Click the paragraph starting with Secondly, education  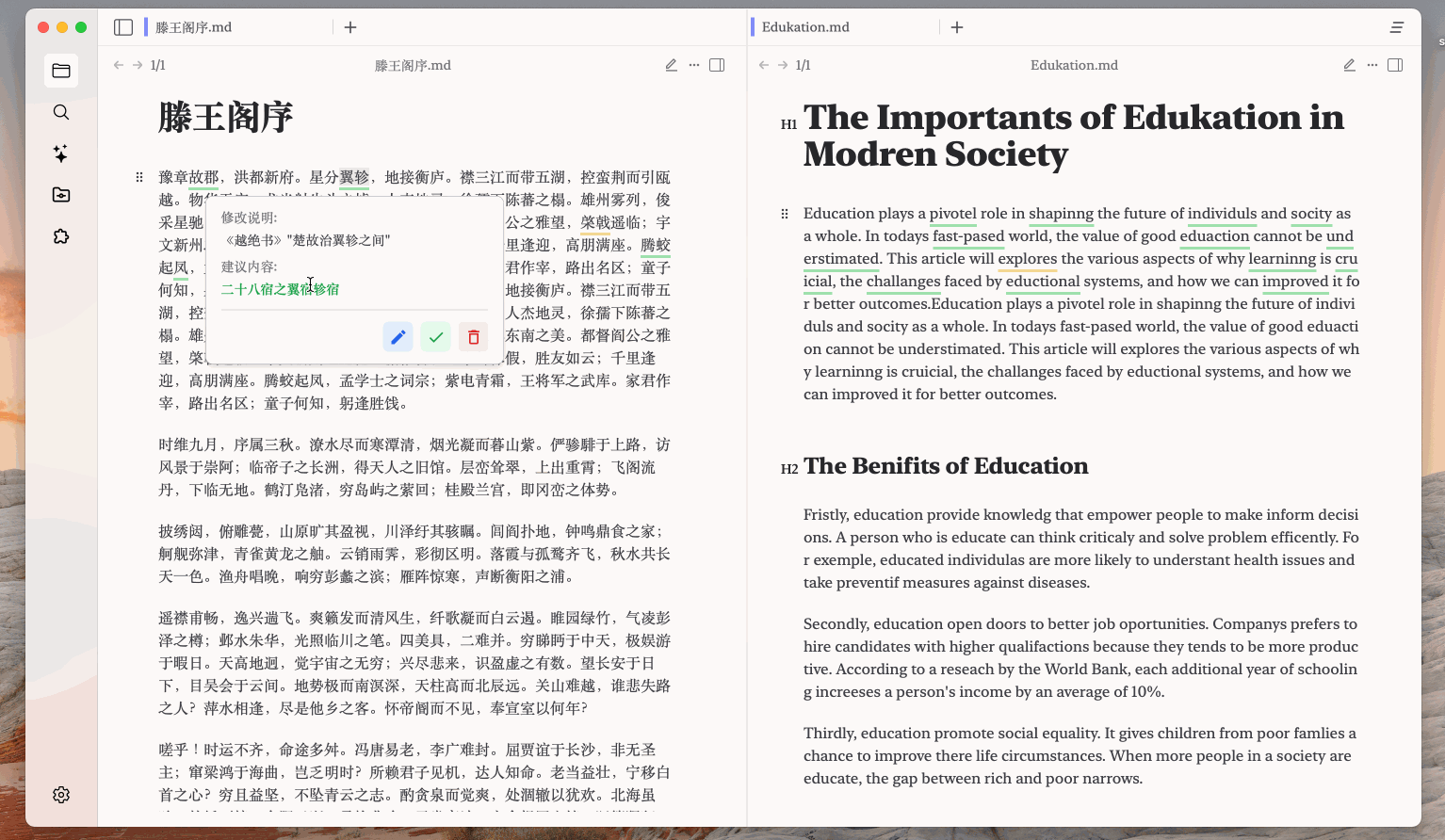coord(1080,657)
